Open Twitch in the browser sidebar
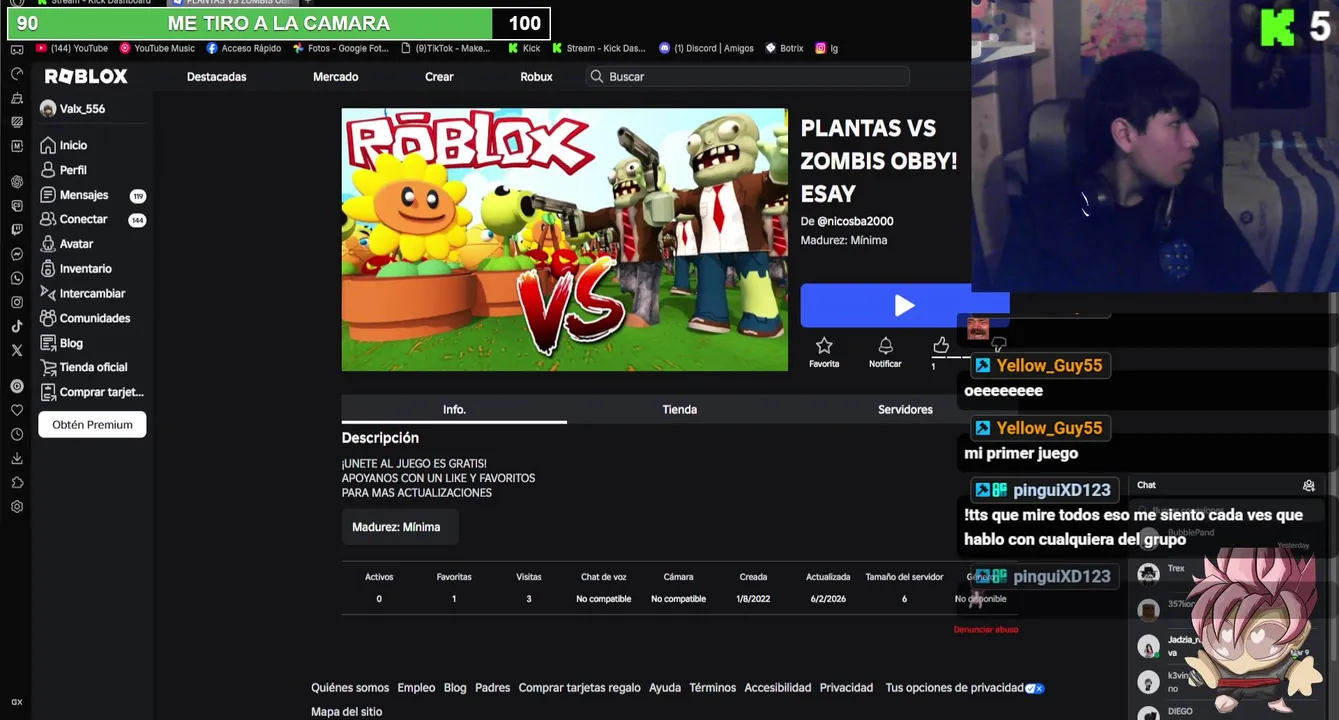 (17, 230)
